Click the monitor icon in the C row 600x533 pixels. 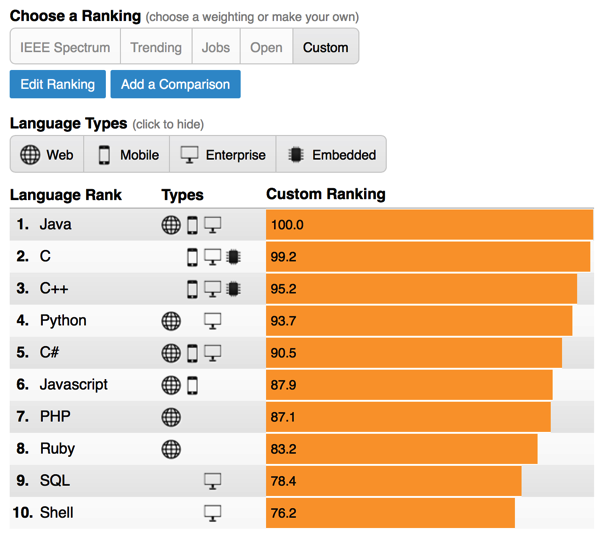[x=212, y=257]
